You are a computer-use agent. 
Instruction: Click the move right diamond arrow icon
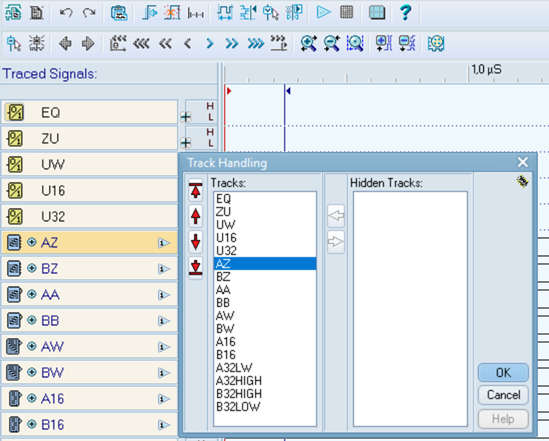88,44
